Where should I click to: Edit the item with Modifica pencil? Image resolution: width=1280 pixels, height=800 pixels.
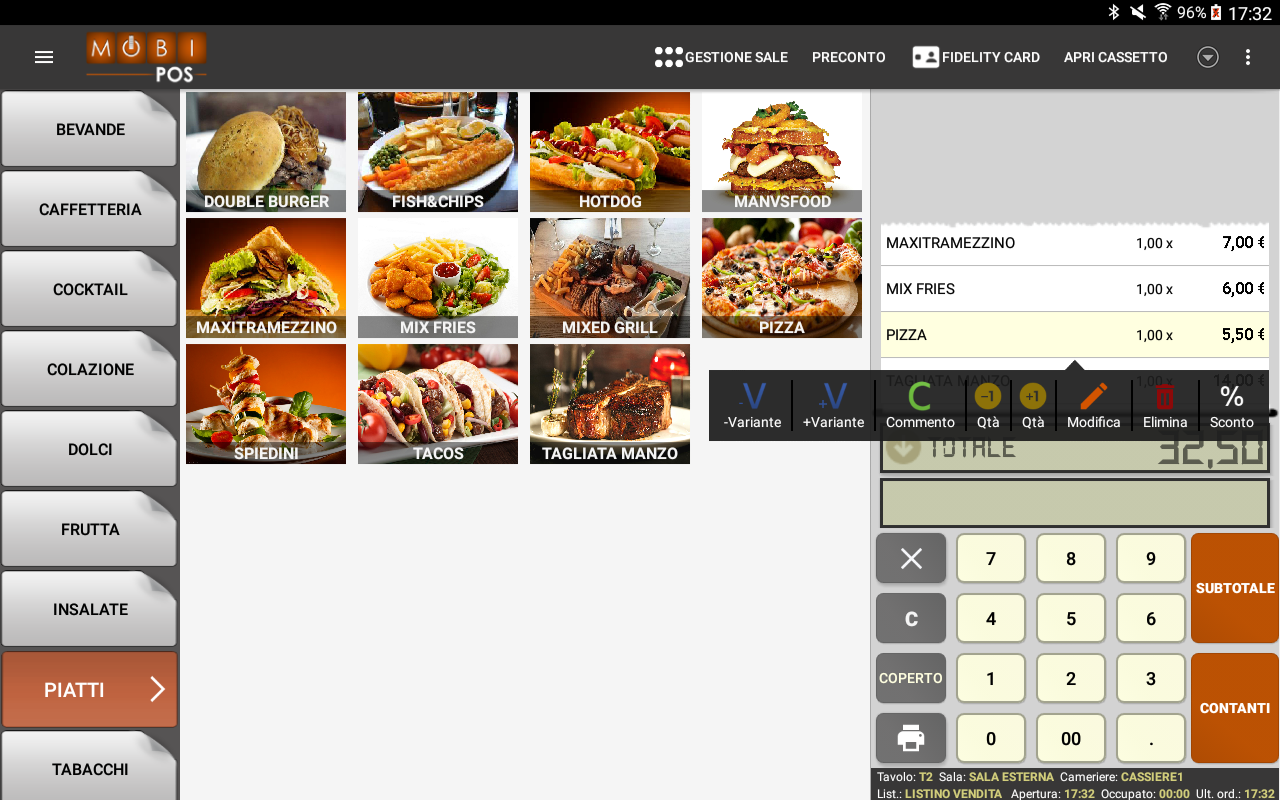pyautogui.click(x=1094, y=406)
